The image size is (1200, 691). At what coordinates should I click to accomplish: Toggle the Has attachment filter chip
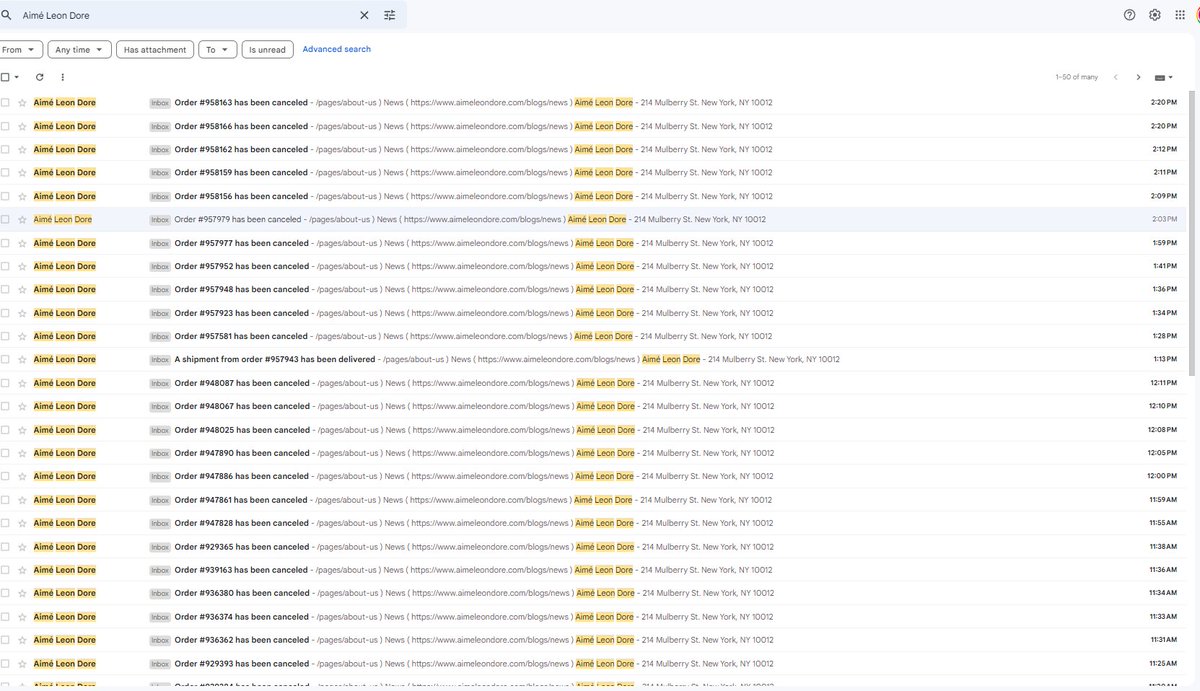coord(155,50)
